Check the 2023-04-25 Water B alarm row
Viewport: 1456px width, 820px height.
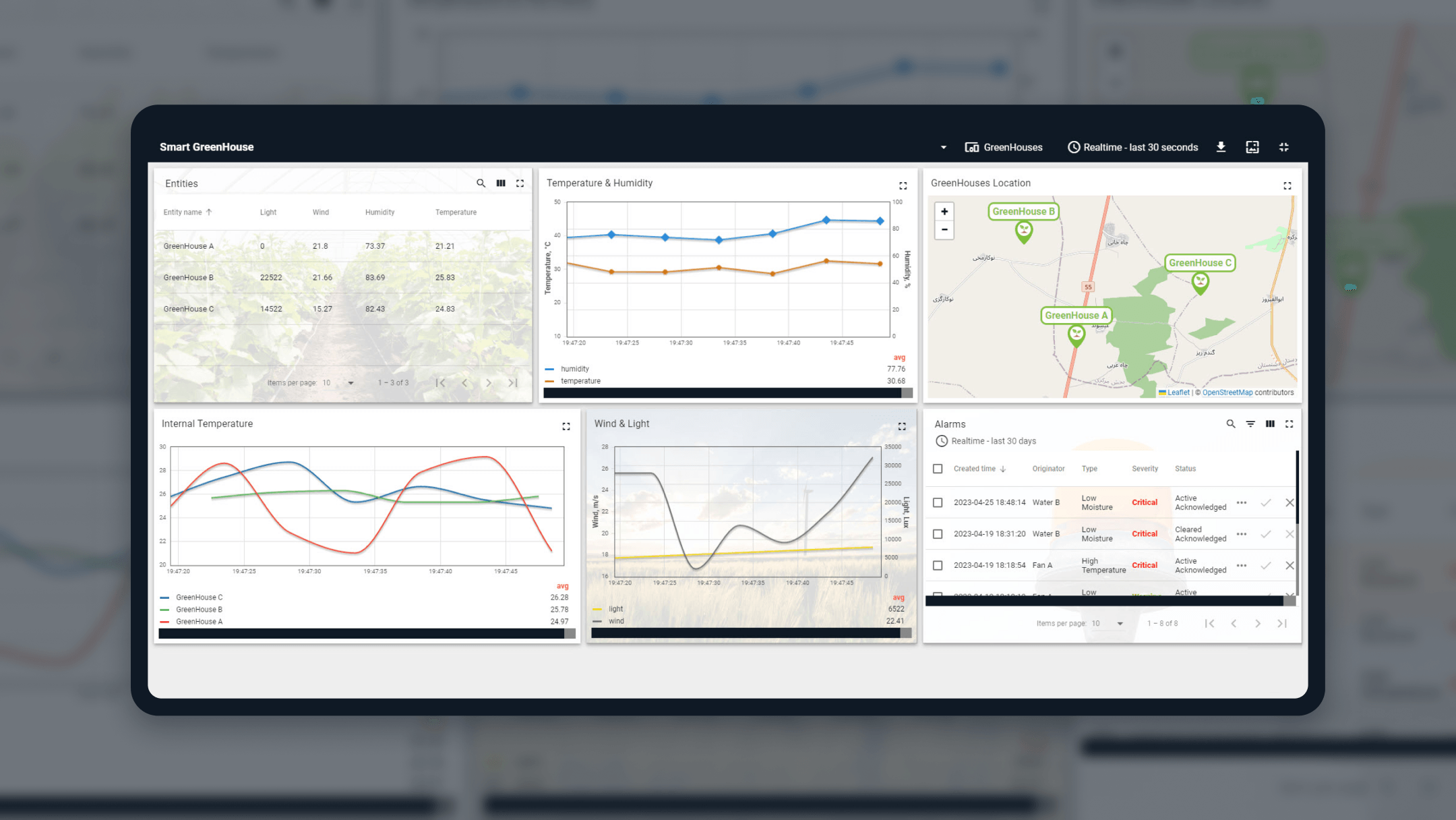pyautogui.click(x=938, y=502)
